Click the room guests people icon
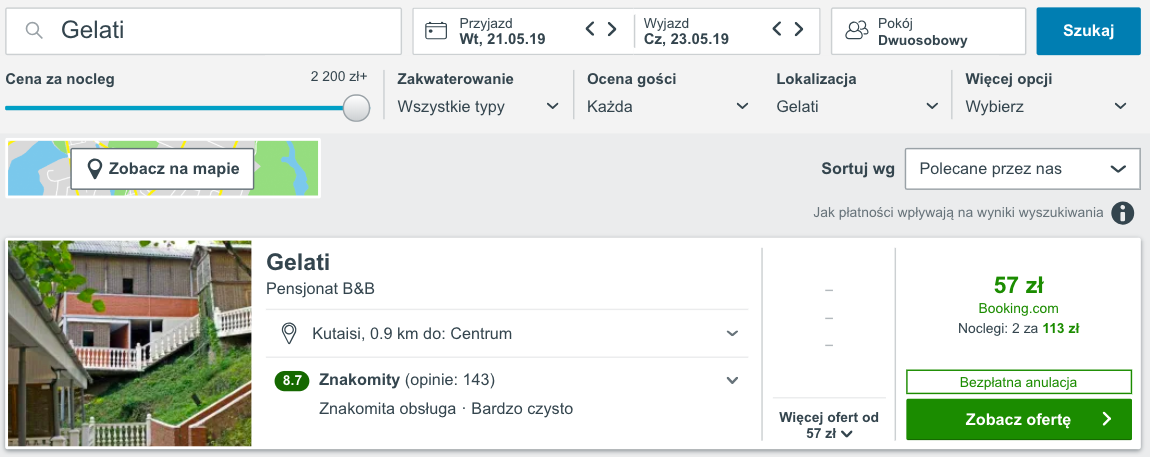 click(857, 31)
